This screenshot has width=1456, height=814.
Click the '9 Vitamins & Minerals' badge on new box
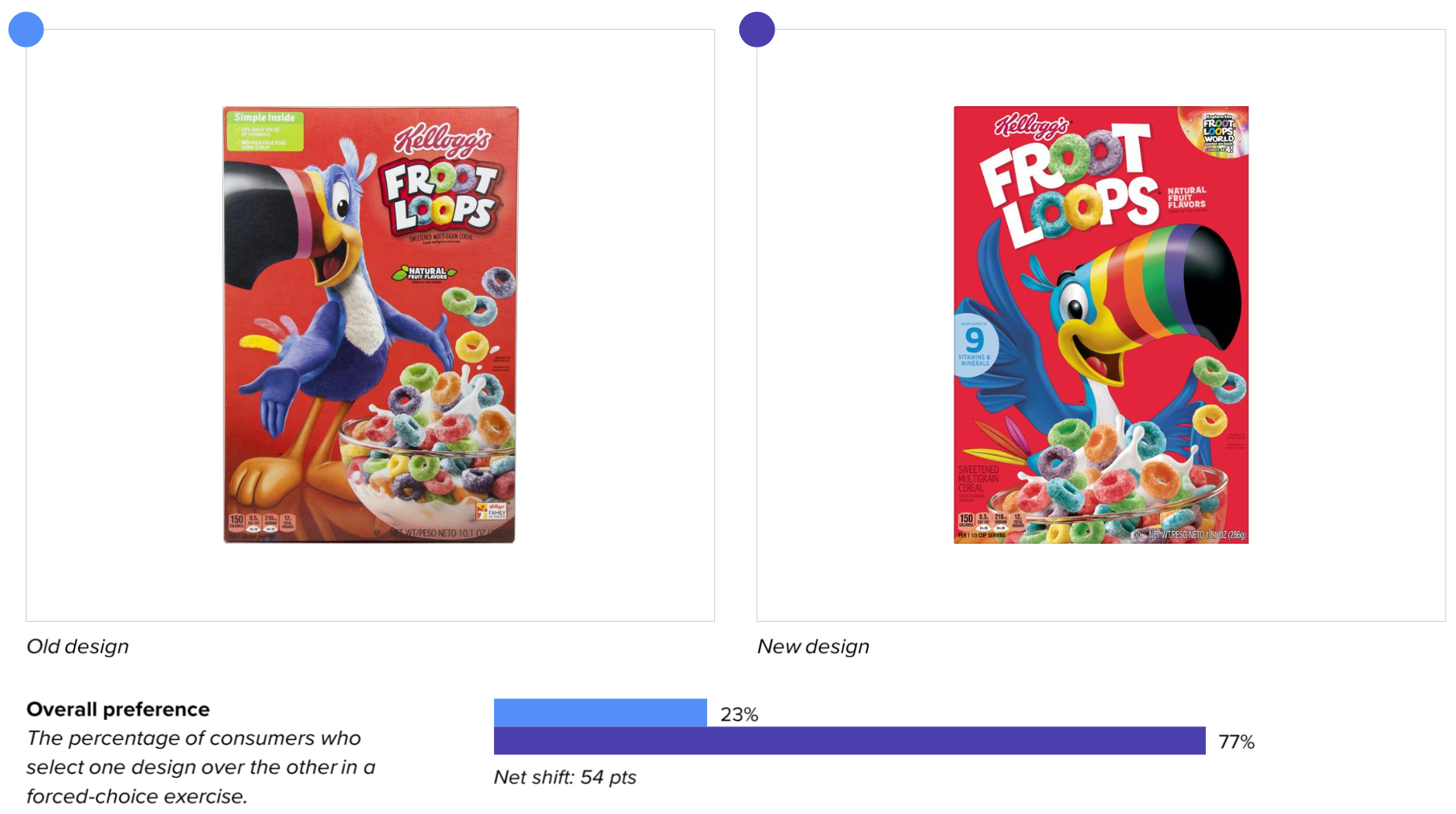pyautogui.click(x=975, y=345)
